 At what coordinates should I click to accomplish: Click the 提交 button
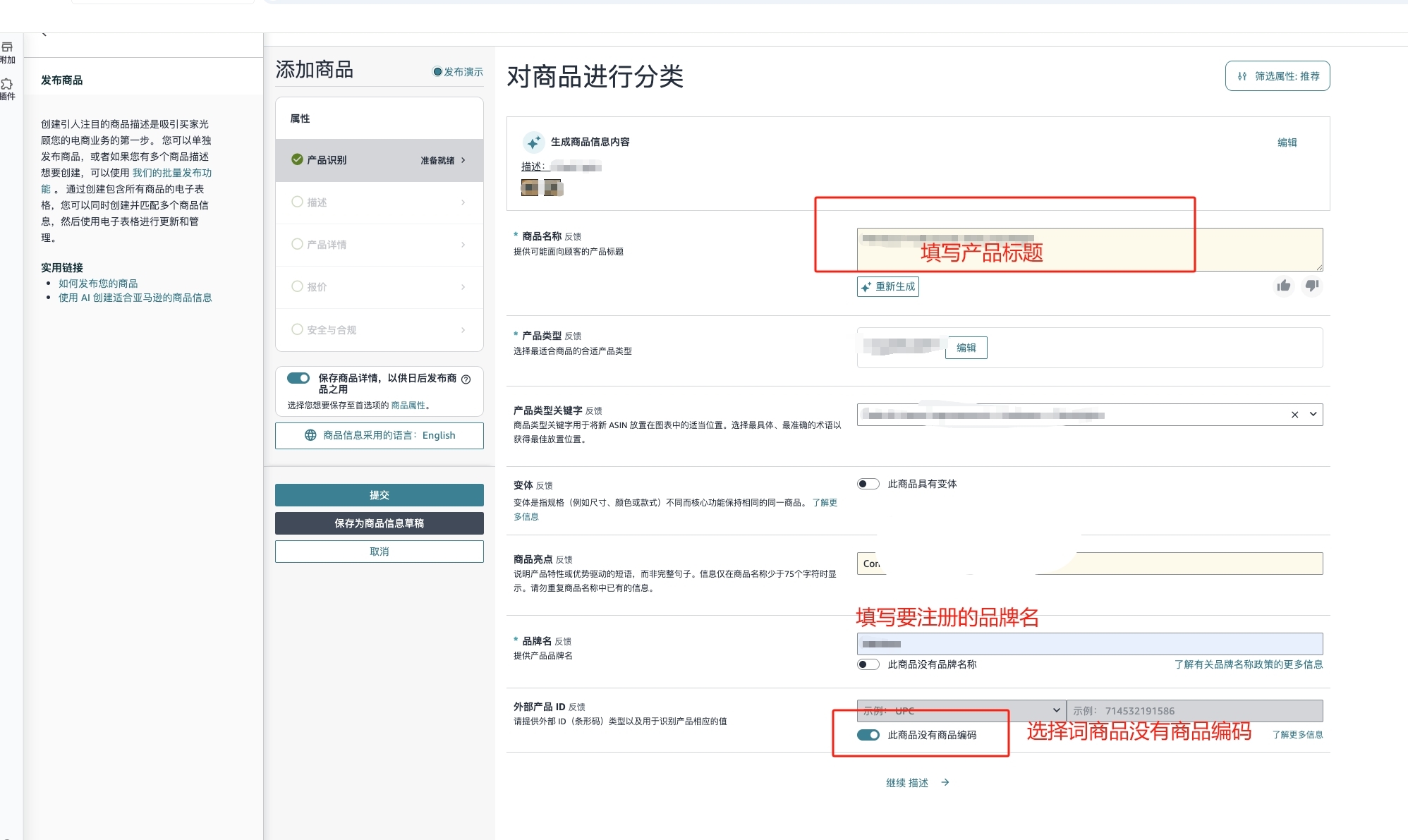point(380,495)
